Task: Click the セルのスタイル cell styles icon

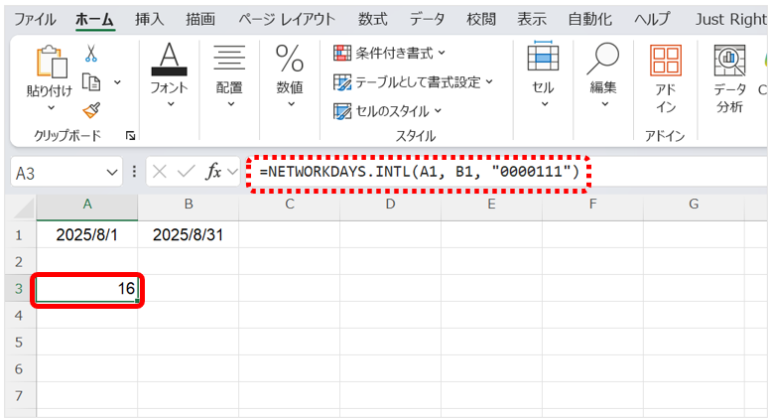Action: point(342,111)
